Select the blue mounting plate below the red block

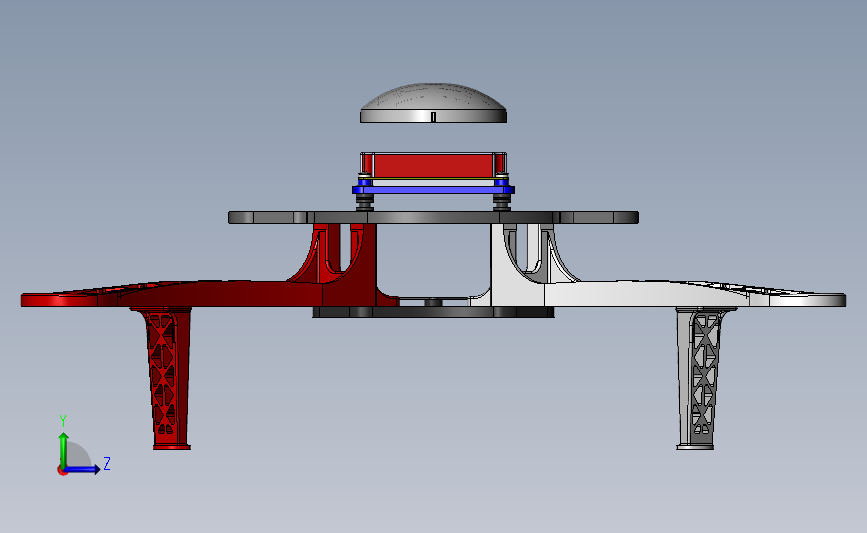pyautogui.click(x=434, y=190)
